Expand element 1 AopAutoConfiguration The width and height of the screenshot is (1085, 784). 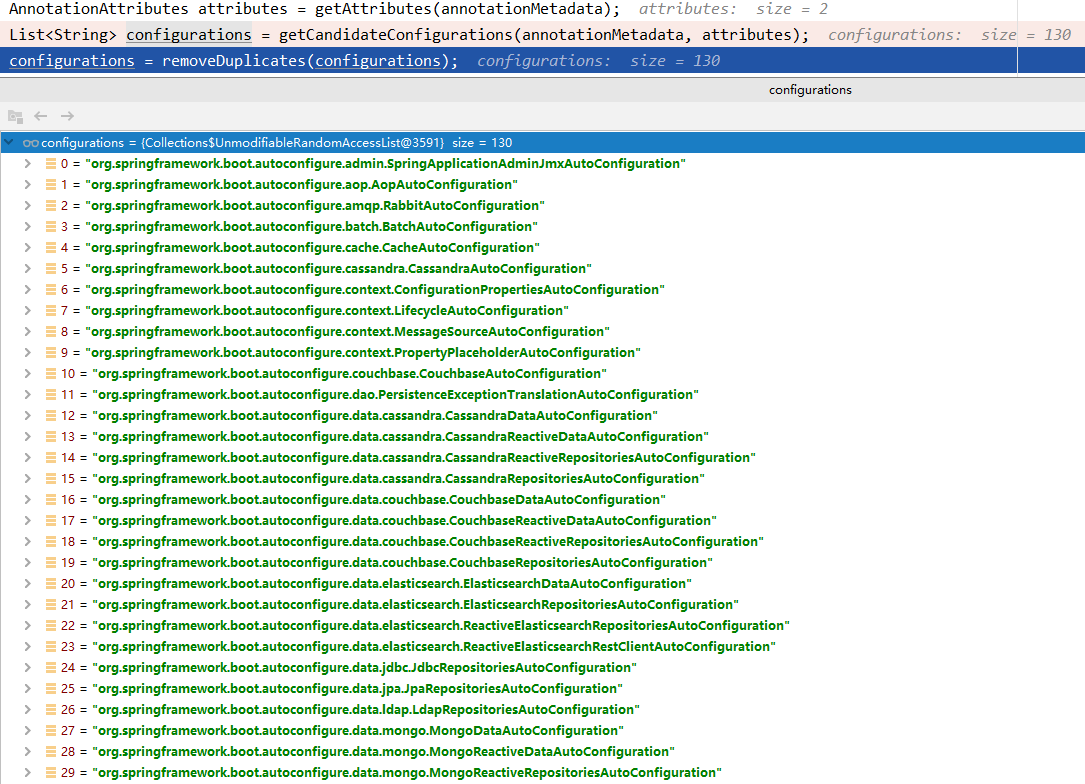tap(28, 185)
